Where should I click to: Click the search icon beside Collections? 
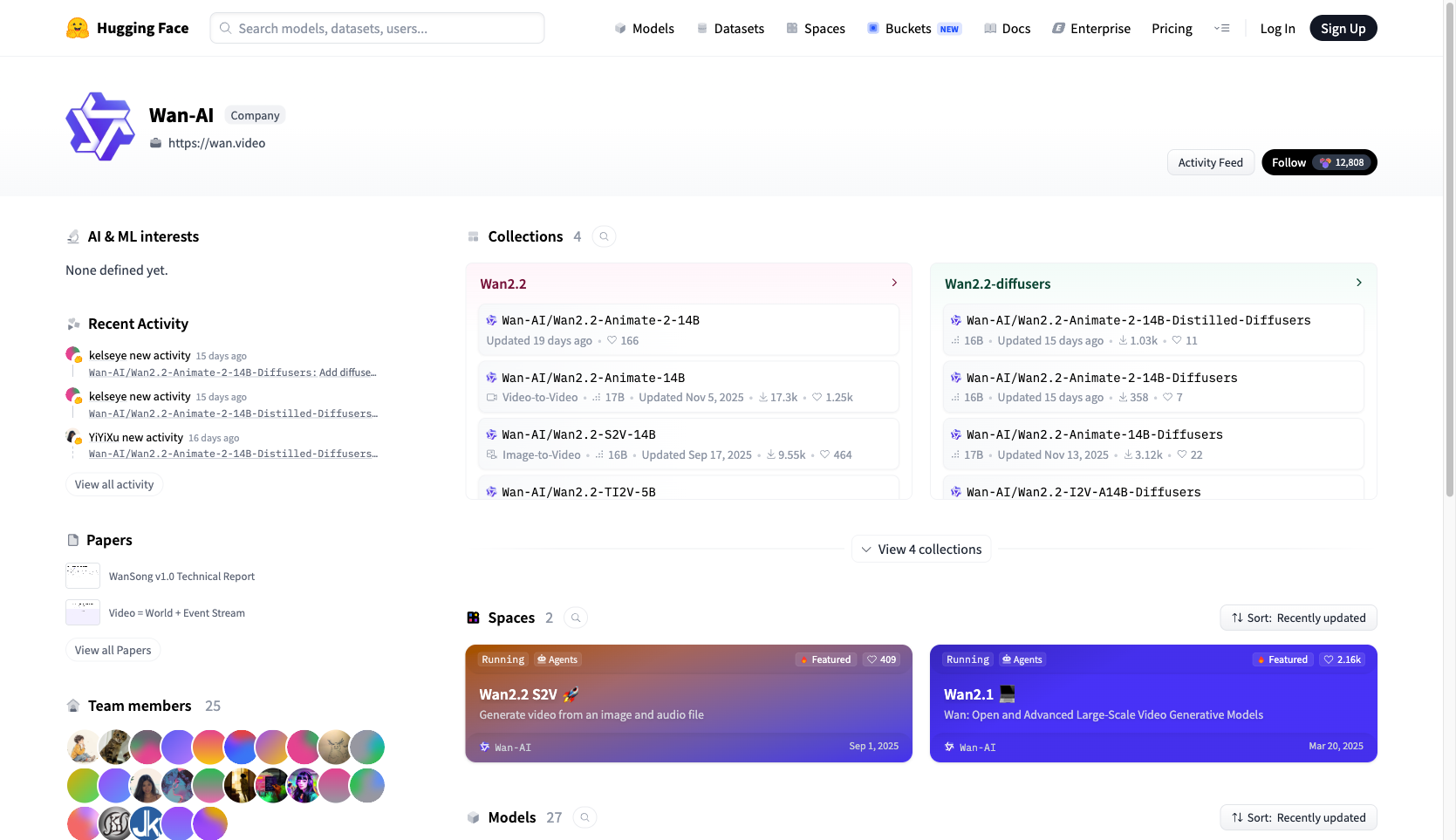point(604,236)
